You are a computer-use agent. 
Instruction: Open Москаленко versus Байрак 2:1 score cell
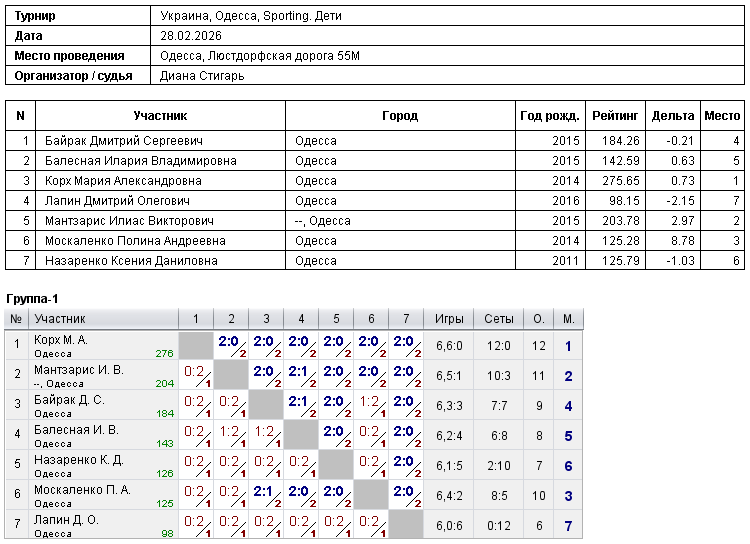tap(266, 496)
